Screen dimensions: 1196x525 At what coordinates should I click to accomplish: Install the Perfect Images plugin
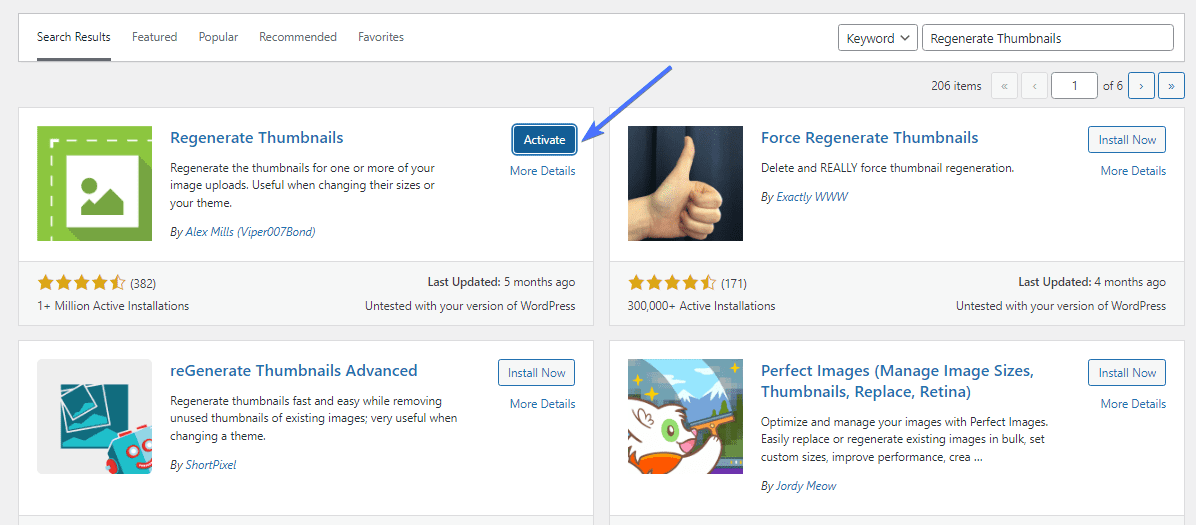coord(1127,372)
